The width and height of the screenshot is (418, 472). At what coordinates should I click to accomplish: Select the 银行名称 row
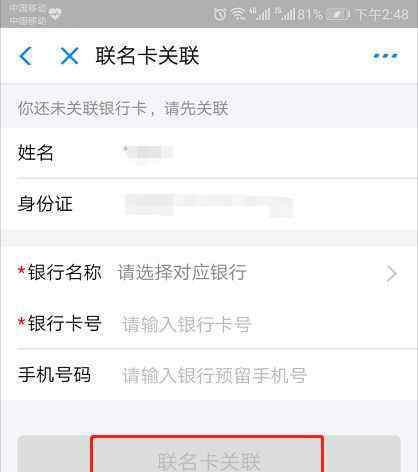click(209, 273)
